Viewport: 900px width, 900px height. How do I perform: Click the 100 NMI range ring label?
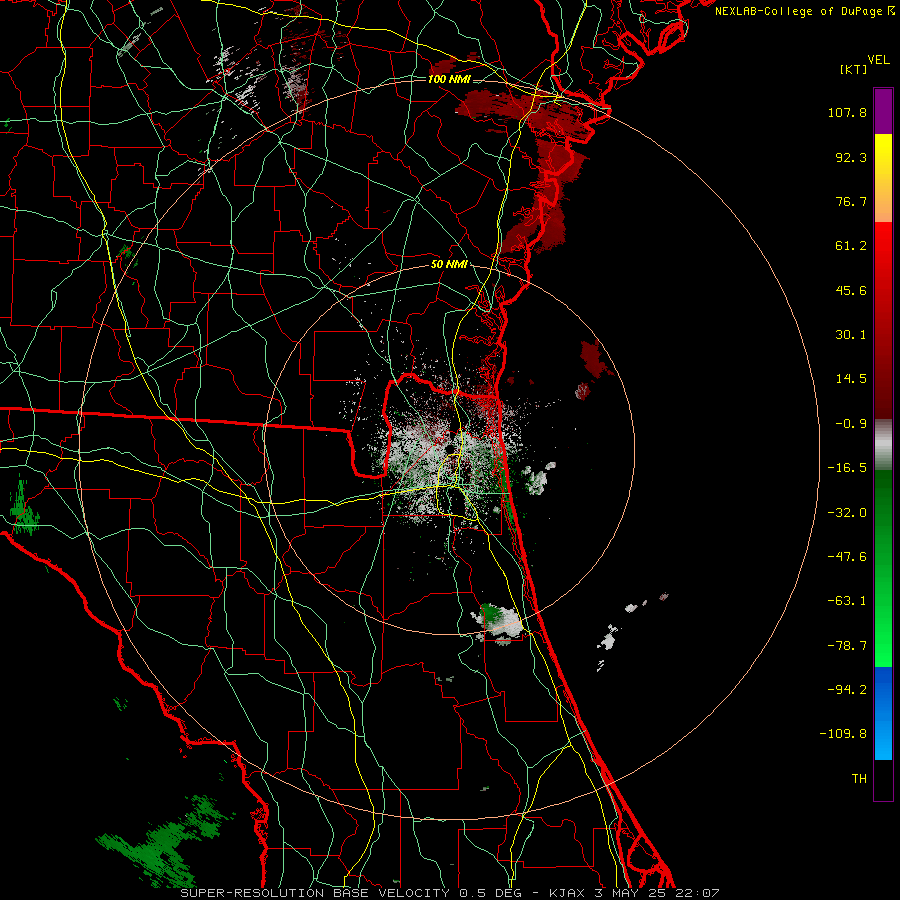point(449,79)
